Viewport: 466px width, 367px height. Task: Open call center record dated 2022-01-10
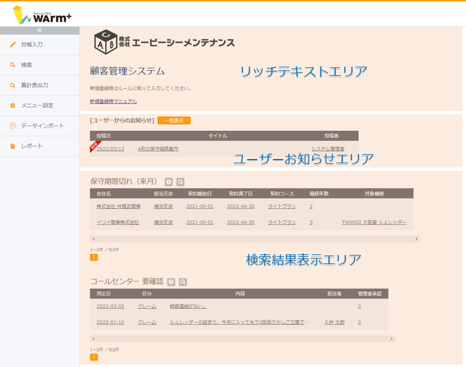110,322
